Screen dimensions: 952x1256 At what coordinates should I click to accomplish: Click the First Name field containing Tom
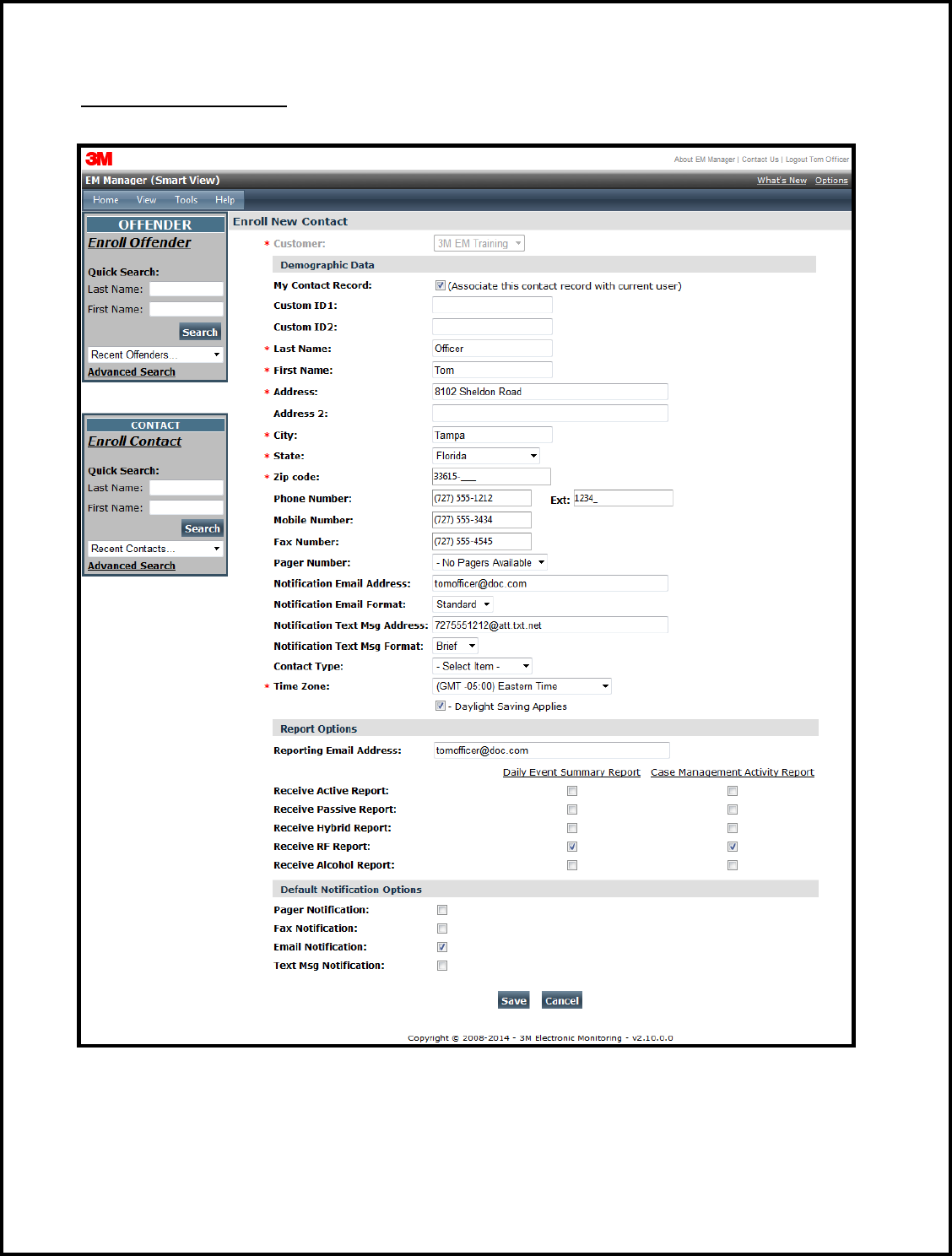pos(492,370)
